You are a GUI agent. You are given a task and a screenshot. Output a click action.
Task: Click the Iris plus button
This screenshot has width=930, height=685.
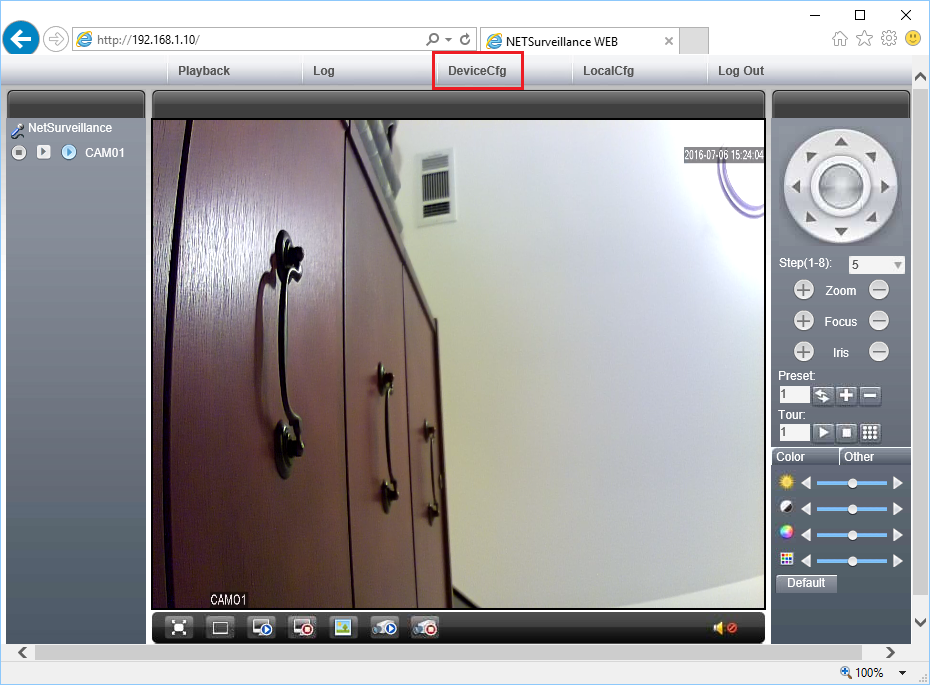coord(804,352)
